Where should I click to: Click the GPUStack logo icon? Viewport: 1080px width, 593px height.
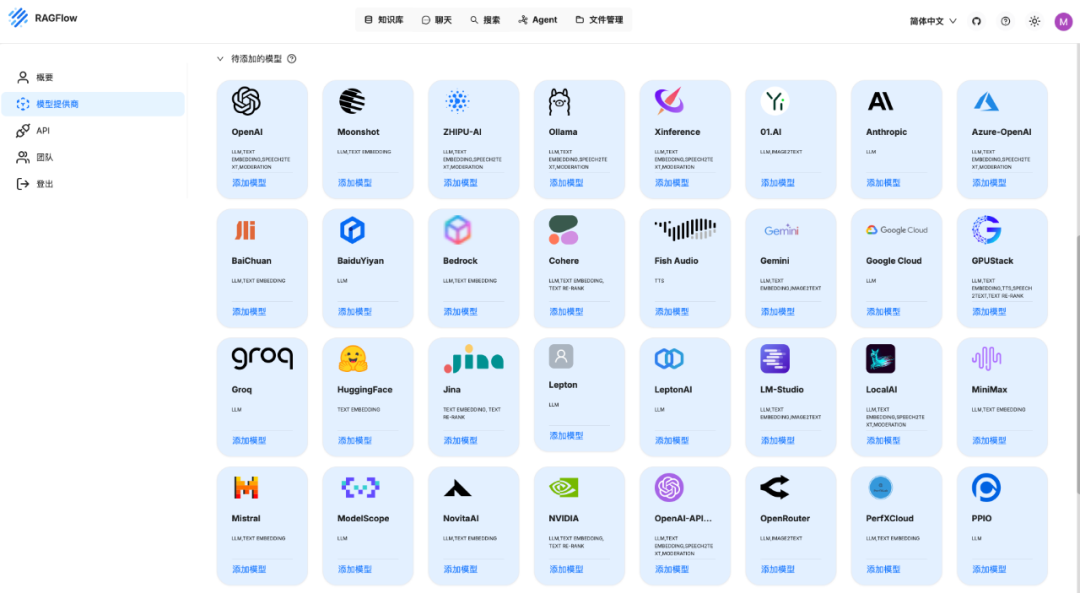tap(986, 230)
